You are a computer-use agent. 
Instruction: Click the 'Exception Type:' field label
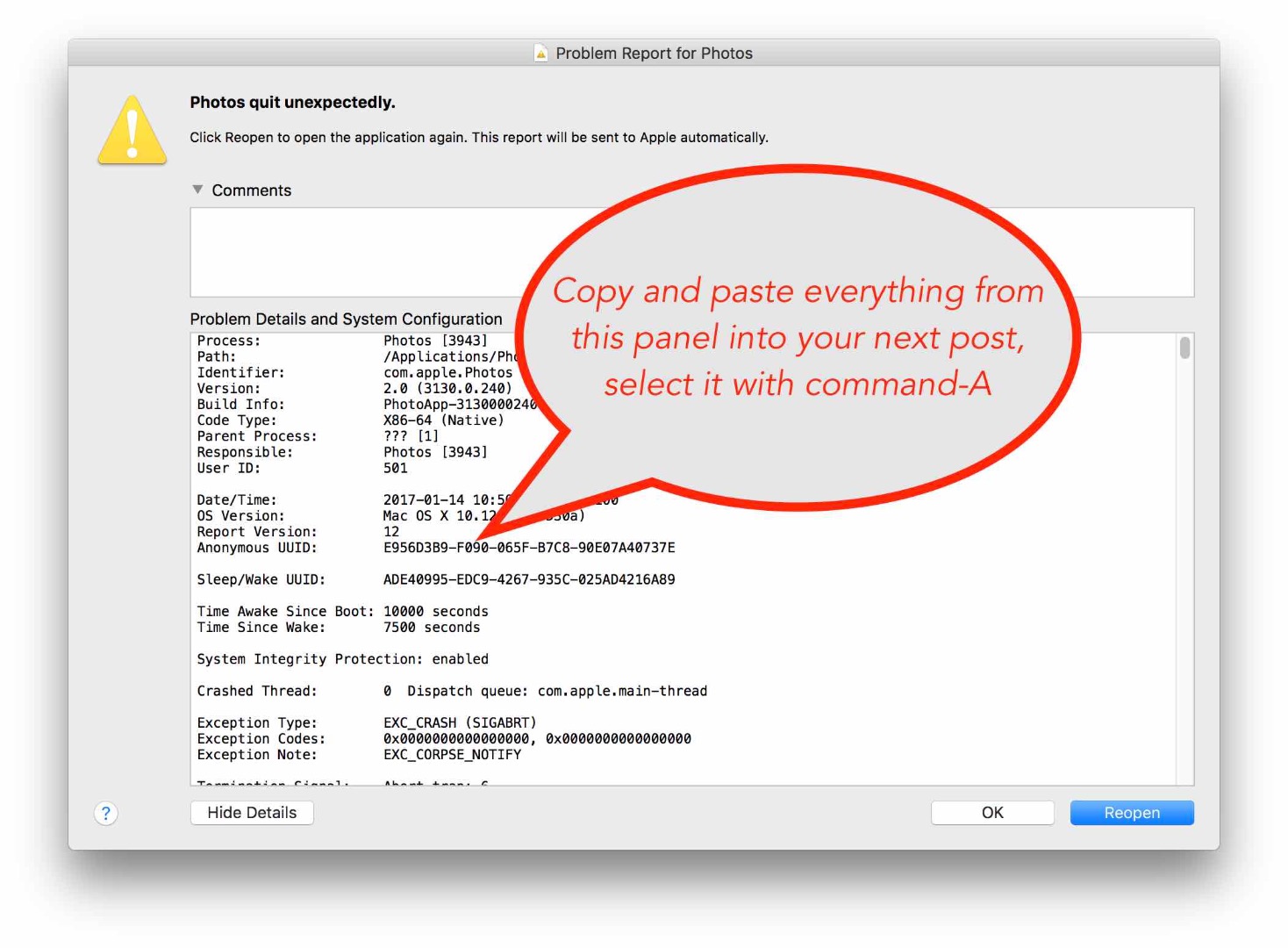tap(256, 723)
